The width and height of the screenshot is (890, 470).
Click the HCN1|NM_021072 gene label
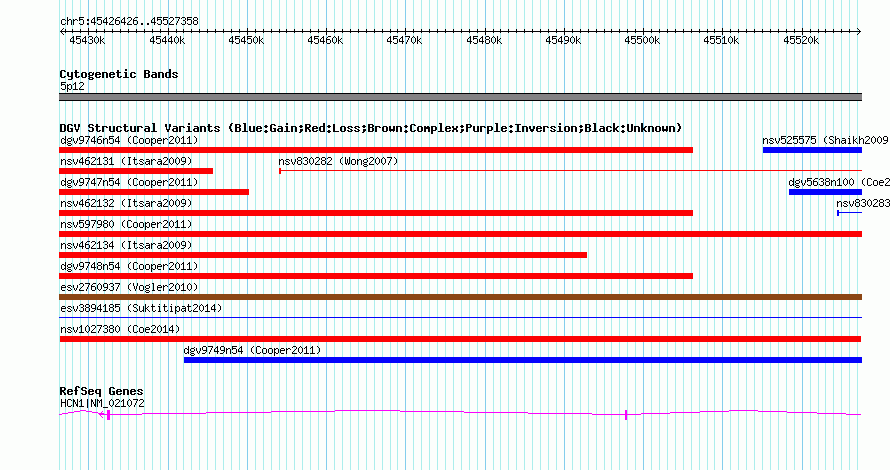[102, 404]
